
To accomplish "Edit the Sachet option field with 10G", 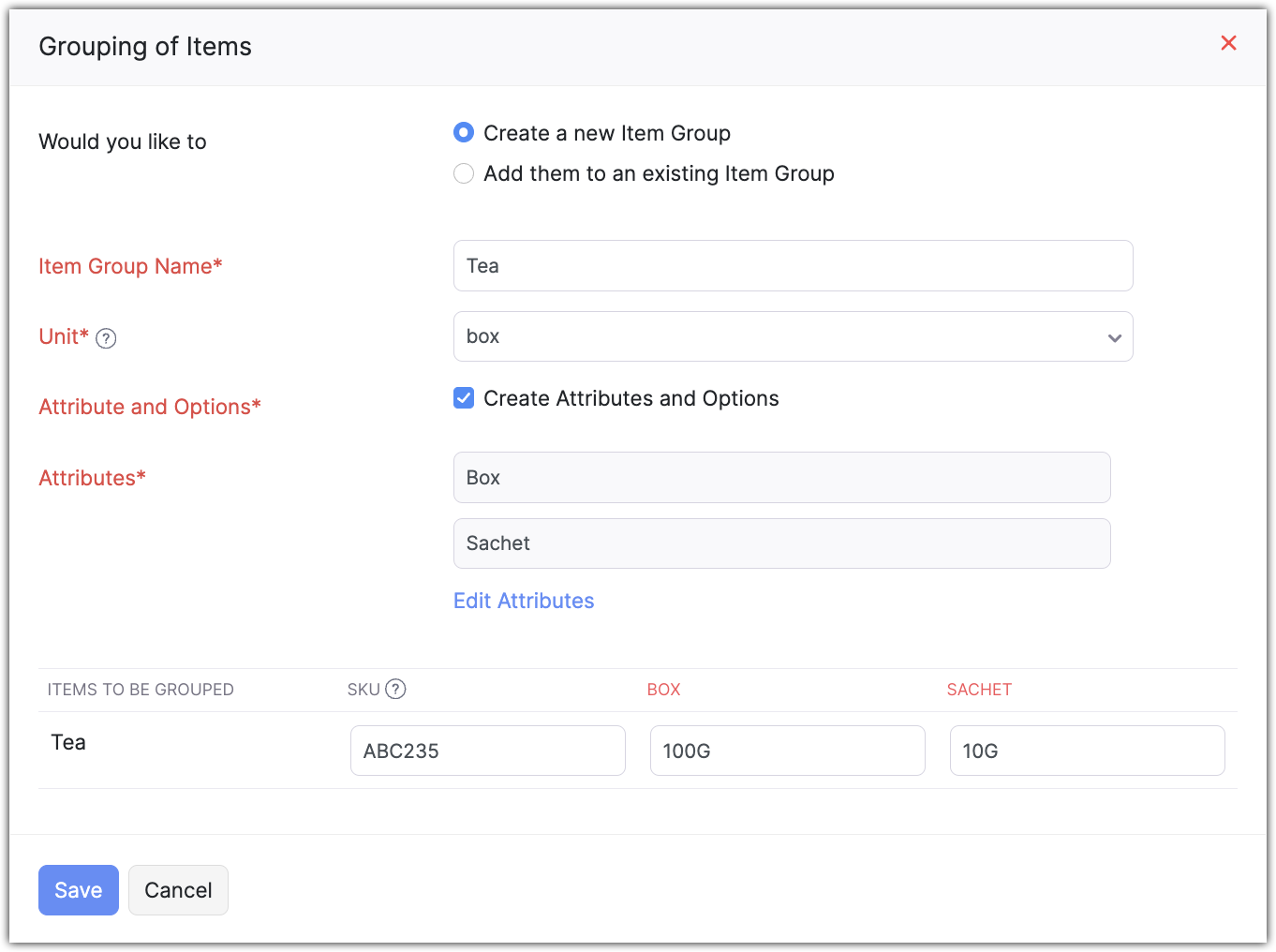I will [x=1087, y=751].
